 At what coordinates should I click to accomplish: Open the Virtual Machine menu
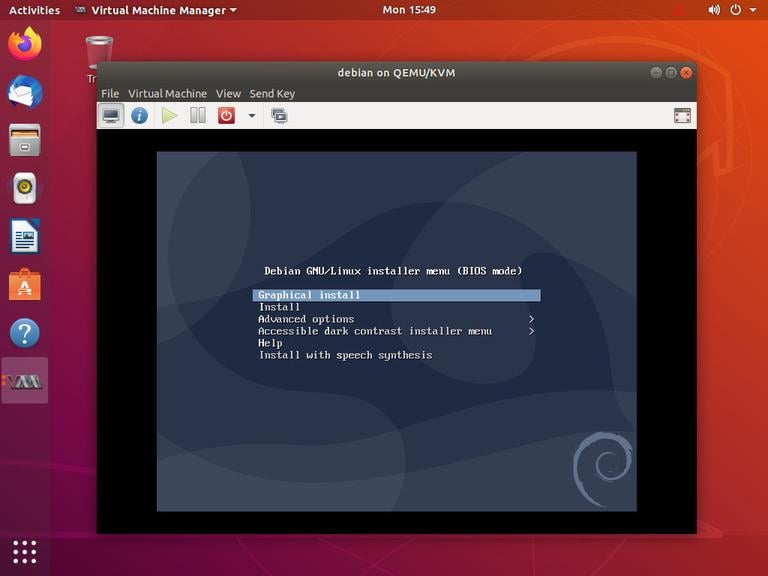pyautogui.click(x=167, y=93)
